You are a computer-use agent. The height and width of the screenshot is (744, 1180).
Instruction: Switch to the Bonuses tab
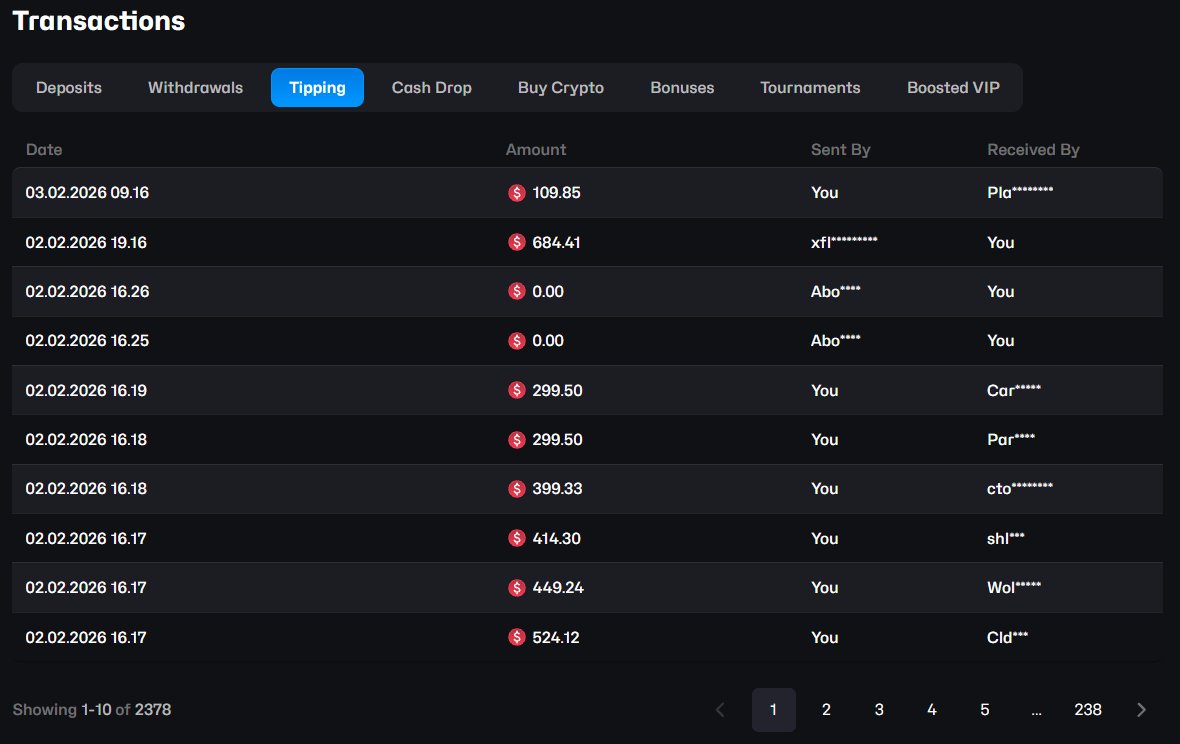pyautogui.click(x=682, y=88)
